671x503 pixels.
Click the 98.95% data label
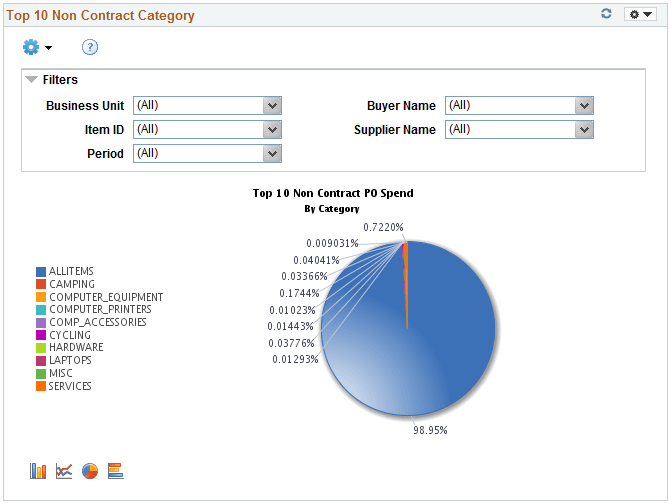(x=430, y=430)
